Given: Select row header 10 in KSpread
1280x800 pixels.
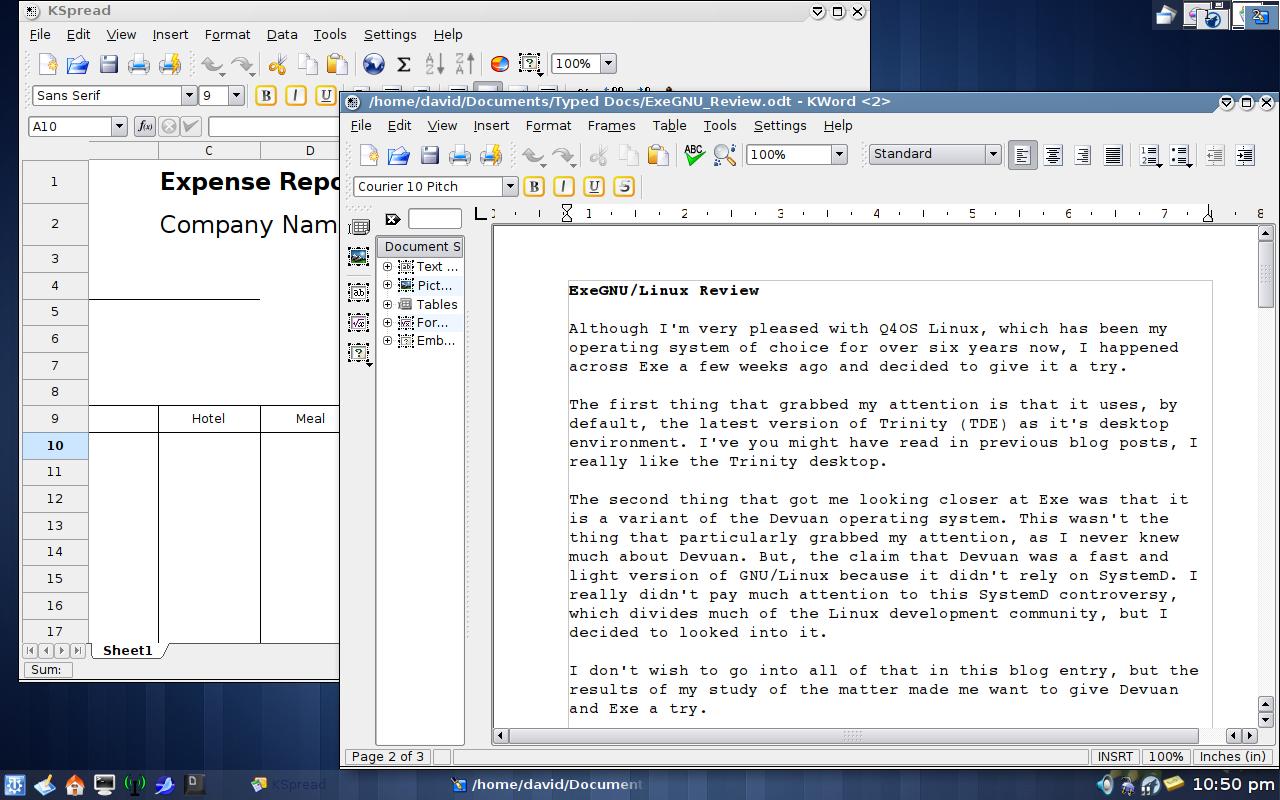Looking at the screenshot, I should (x=55, y=446).
